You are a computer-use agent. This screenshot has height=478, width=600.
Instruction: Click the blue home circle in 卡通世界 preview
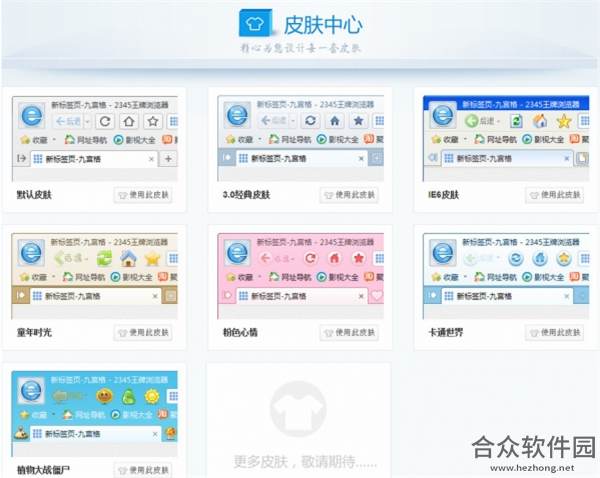(x=540, y=258)
